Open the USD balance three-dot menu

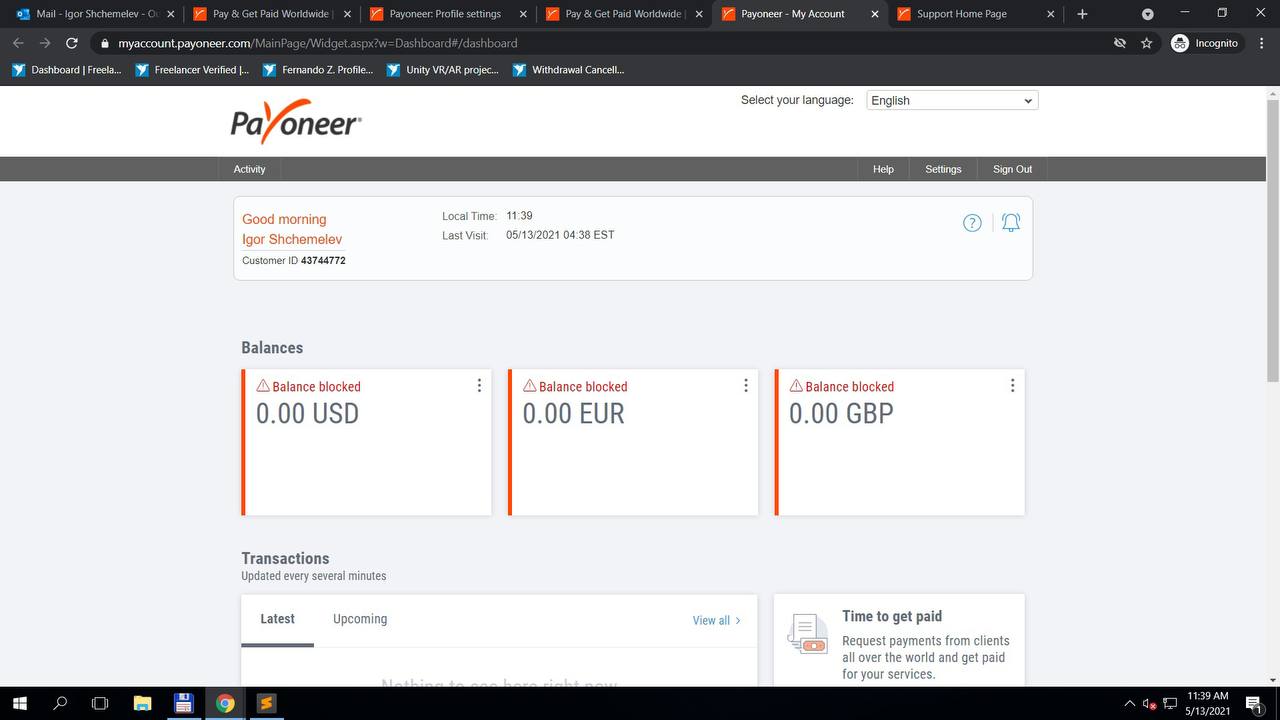pos(479,386)
